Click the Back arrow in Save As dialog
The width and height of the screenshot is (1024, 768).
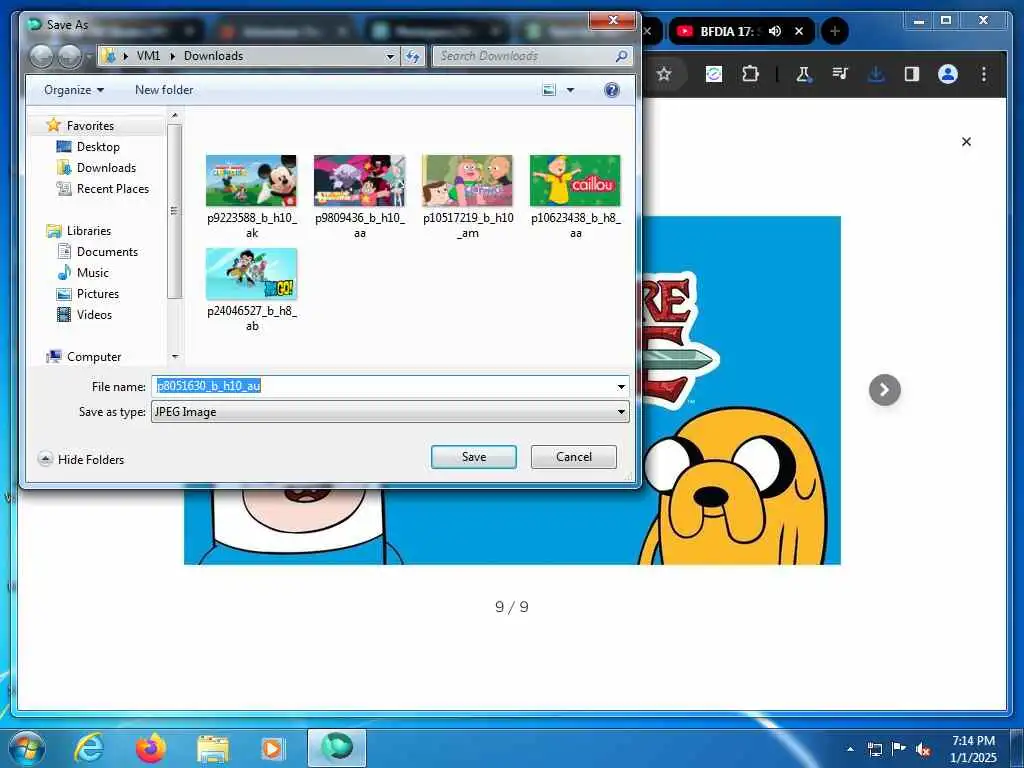tap(42, 57)
